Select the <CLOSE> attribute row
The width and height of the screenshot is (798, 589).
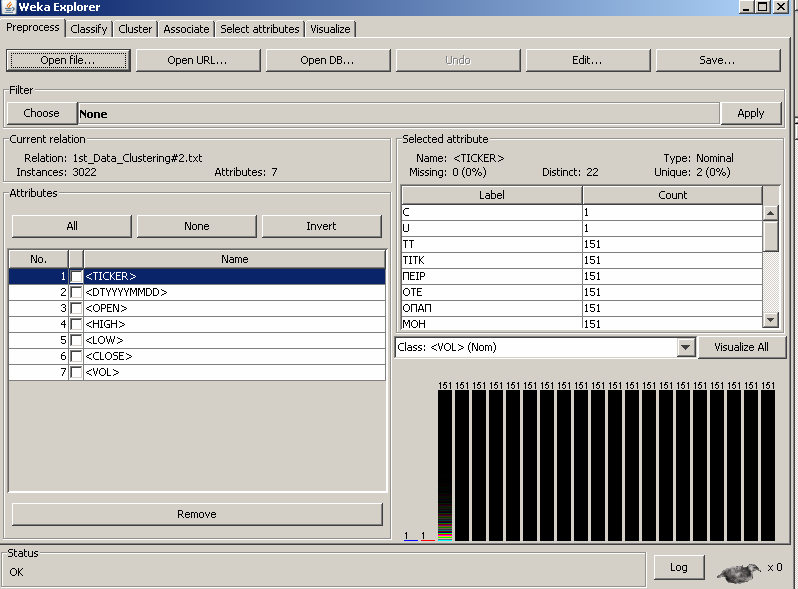(x=197, y=356)
